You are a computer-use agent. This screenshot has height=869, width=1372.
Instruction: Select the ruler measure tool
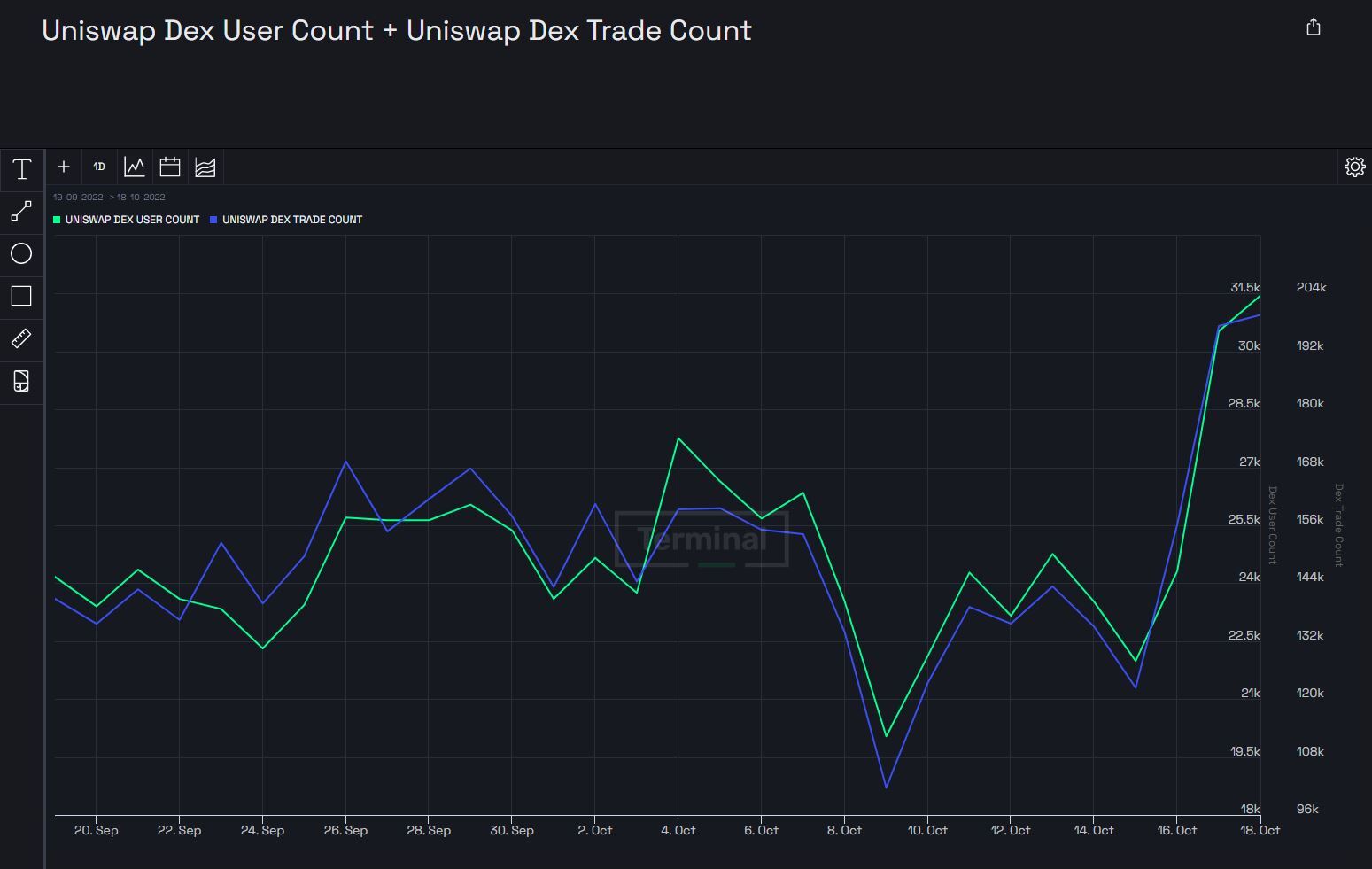[21, 338]
